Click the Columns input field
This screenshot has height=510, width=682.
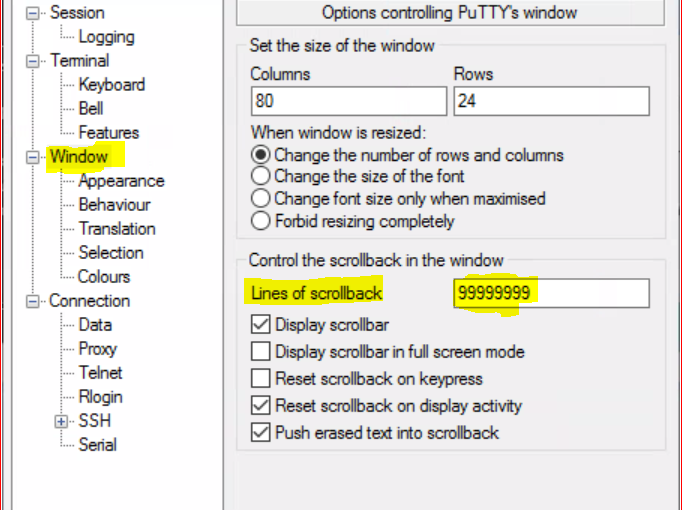[348, 101]
